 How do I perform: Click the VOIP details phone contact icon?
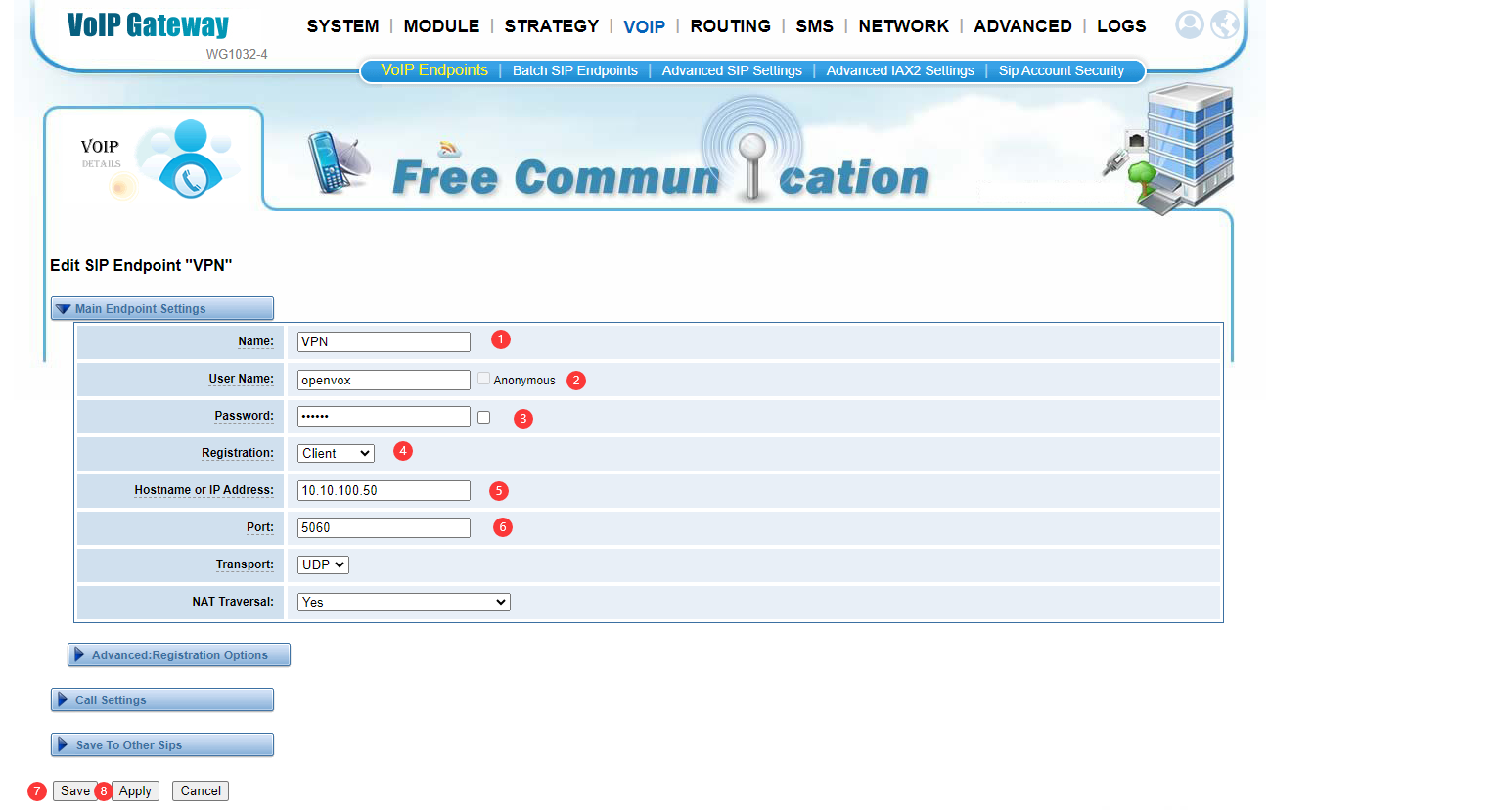[x=190, y=158]
